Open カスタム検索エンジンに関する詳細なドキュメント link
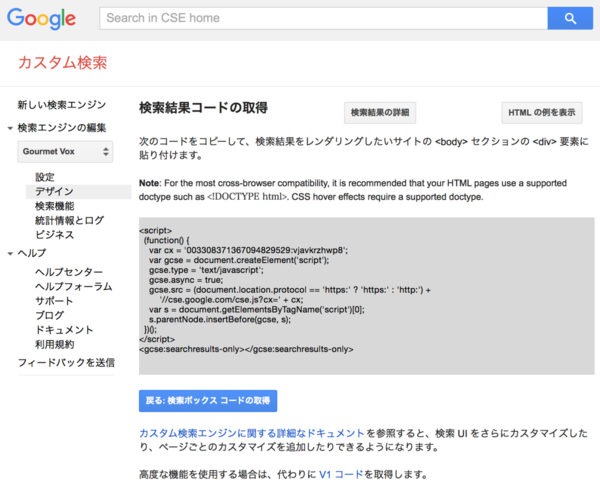The image size is (600, 485). coord(251,433)
